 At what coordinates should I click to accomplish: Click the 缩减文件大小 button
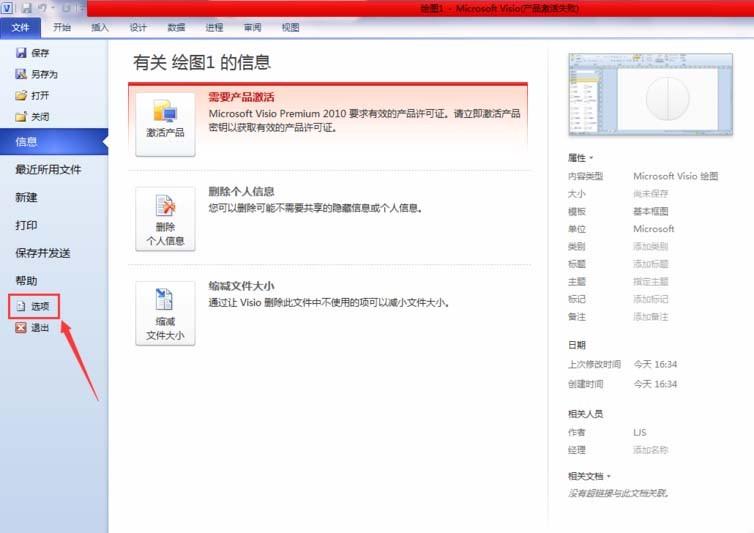click(x=165, y=313)
